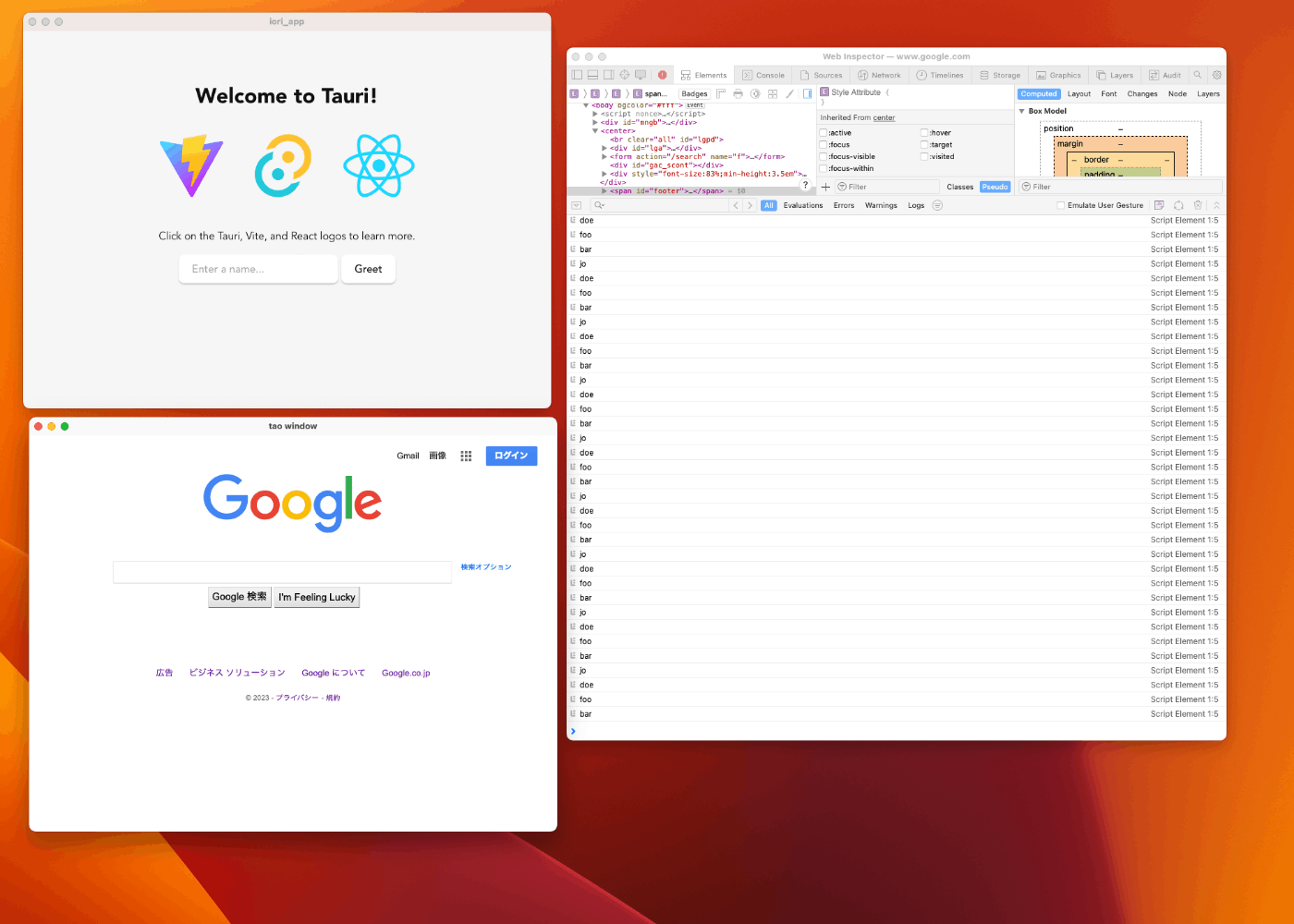
Task: Open the Badges dropdown button
Action: coord(694,93)
